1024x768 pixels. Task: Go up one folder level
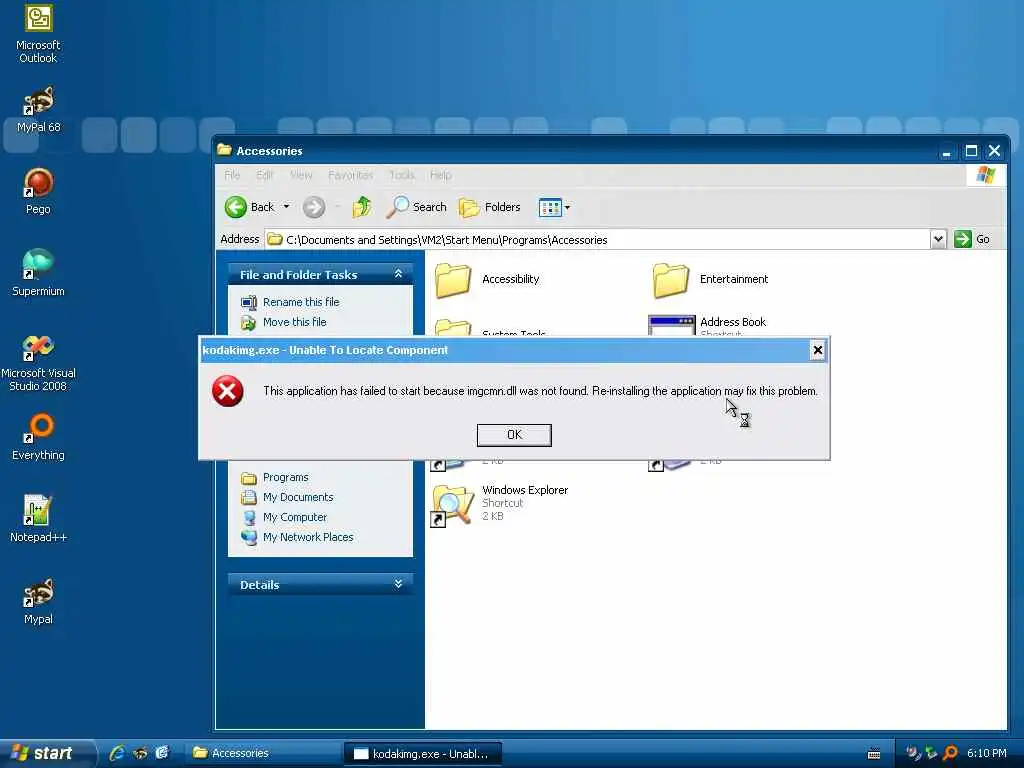pyautogui.click(x=361, y=207)
